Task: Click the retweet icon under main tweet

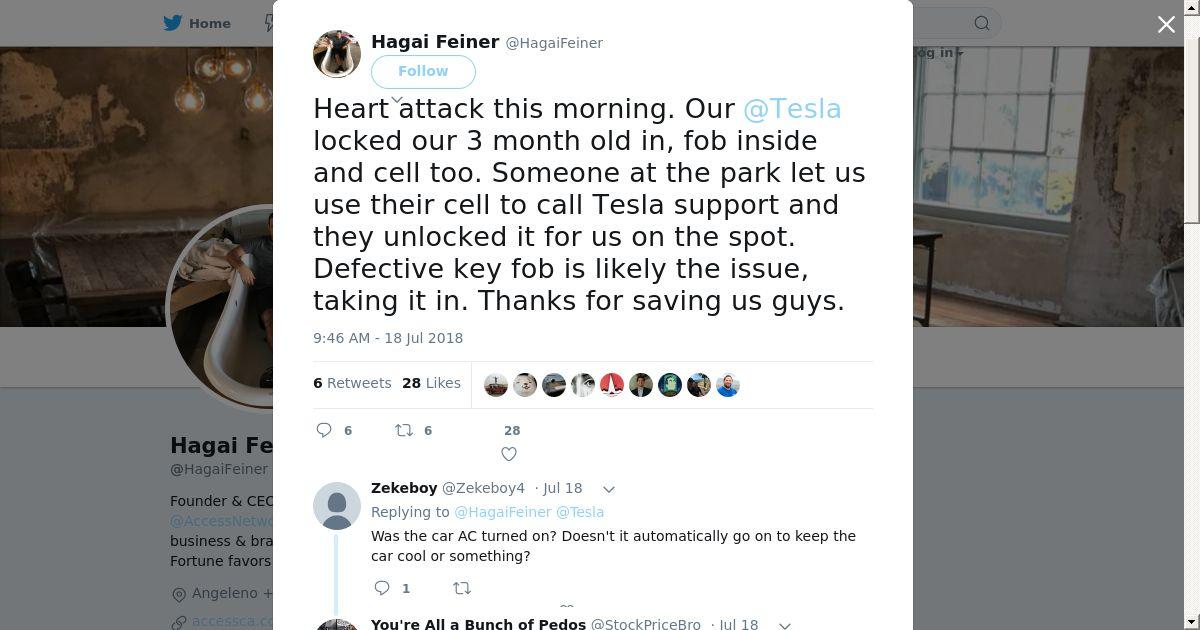Action: tap(404, 430)
